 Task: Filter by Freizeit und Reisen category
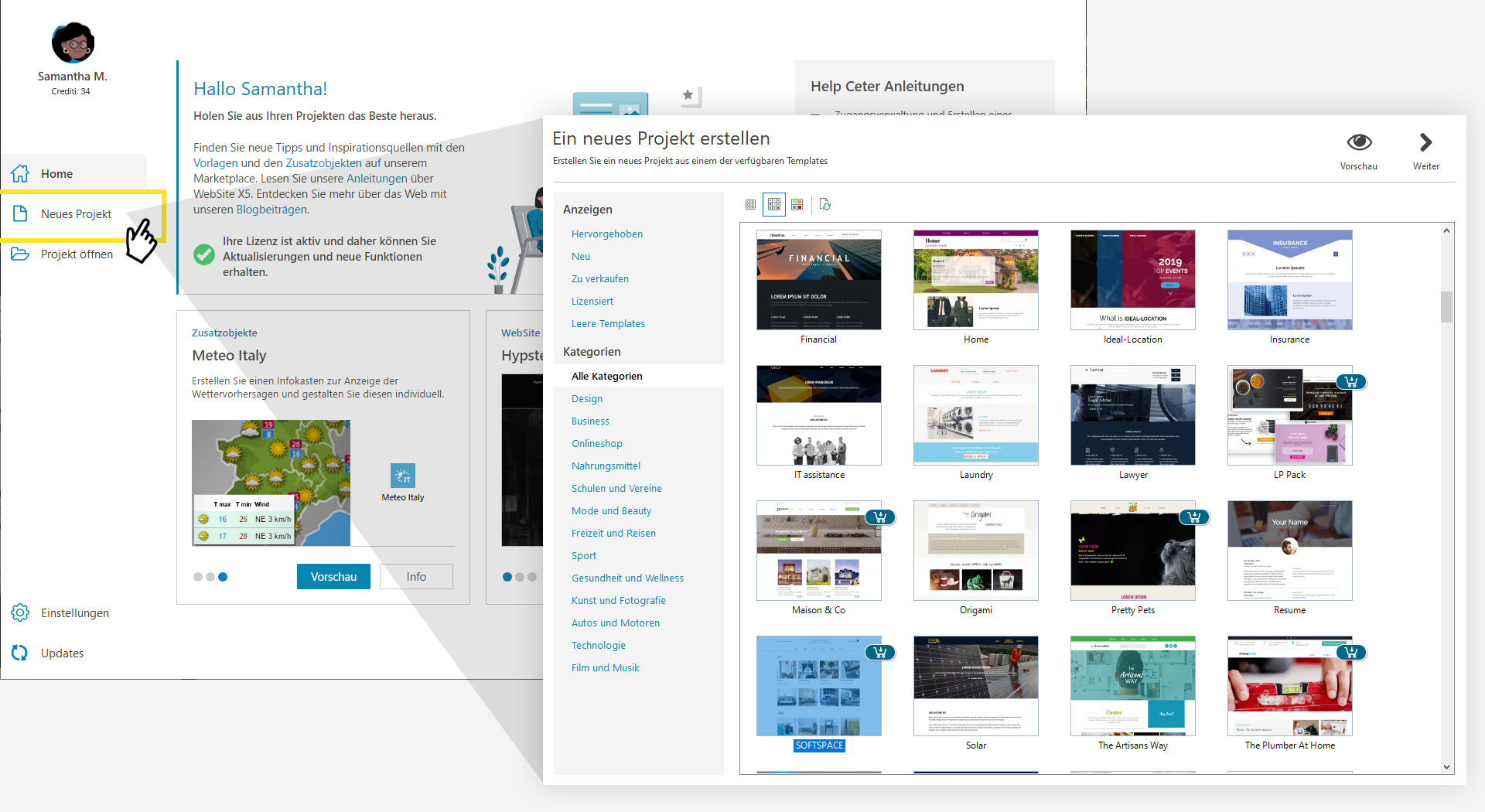coord(614,534)
